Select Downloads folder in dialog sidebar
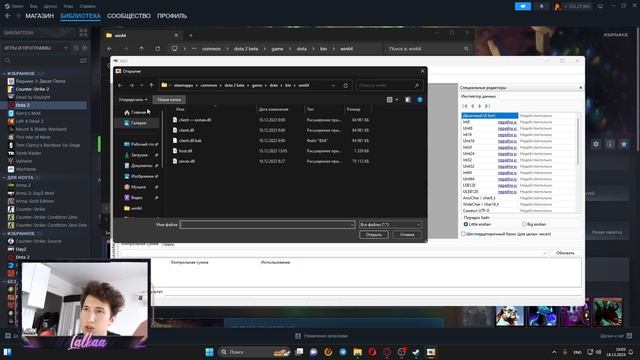The image size is (640, 360). (x=139, y=155)
